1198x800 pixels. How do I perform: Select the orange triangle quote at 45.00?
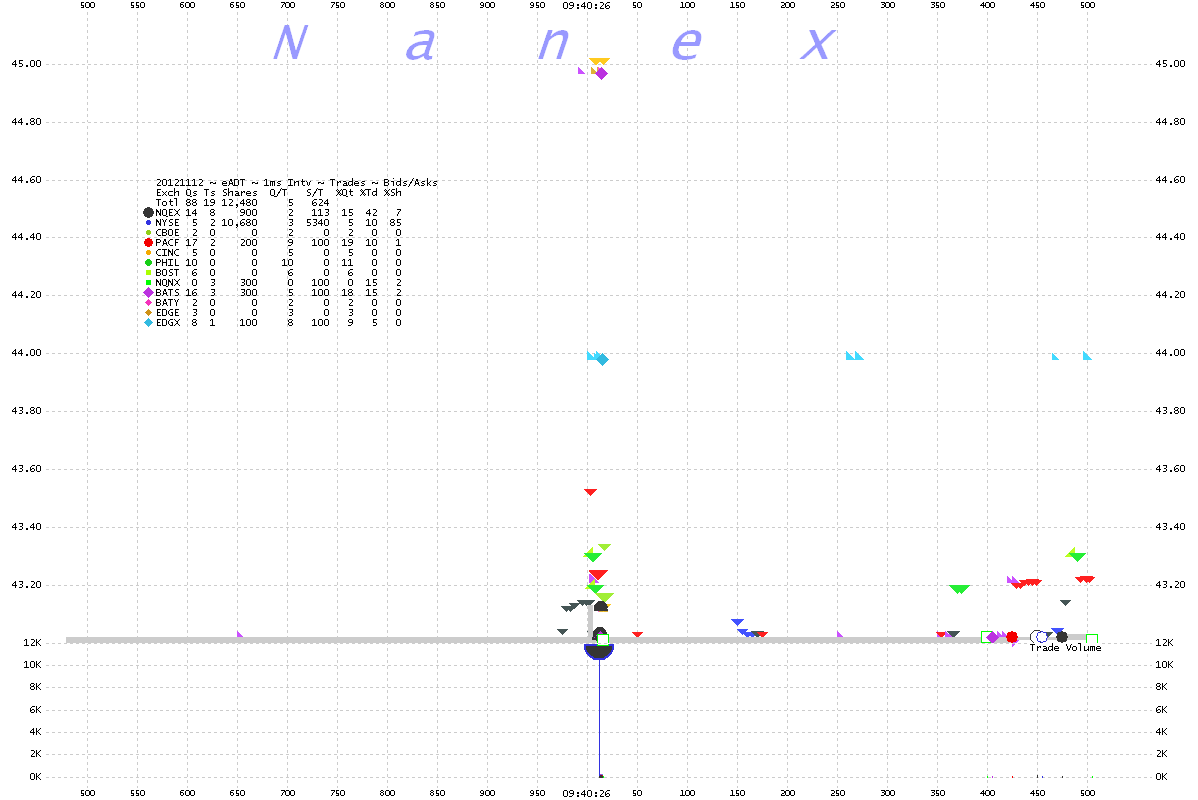pos(599,62)
